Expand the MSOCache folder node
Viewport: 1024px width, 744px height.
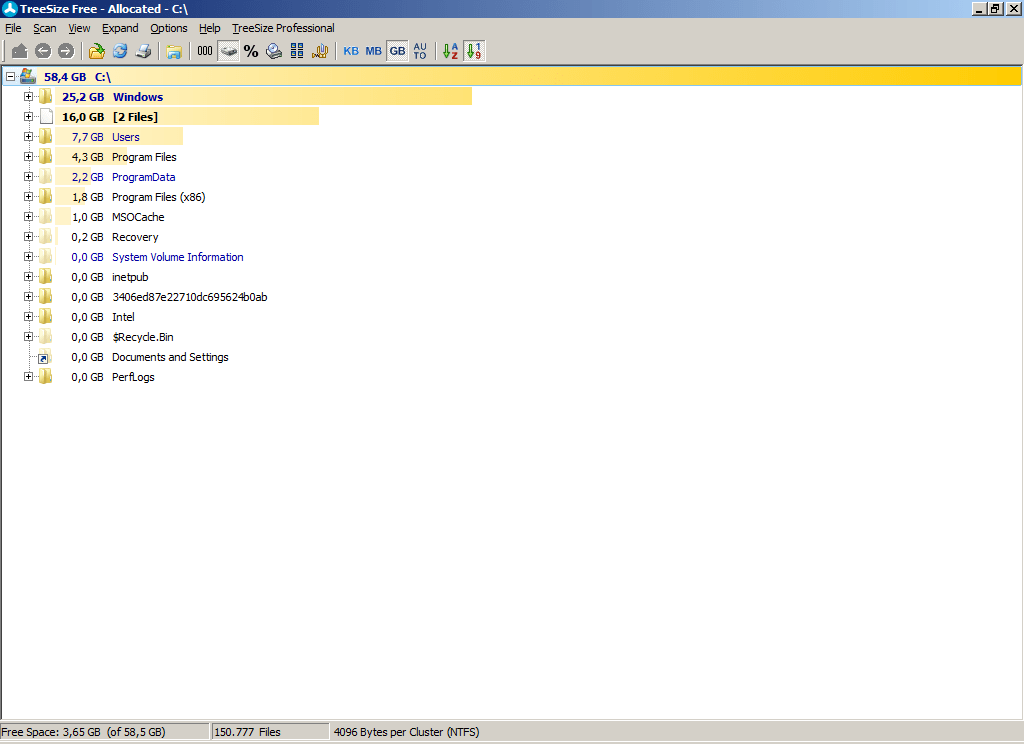click(28, 216)
